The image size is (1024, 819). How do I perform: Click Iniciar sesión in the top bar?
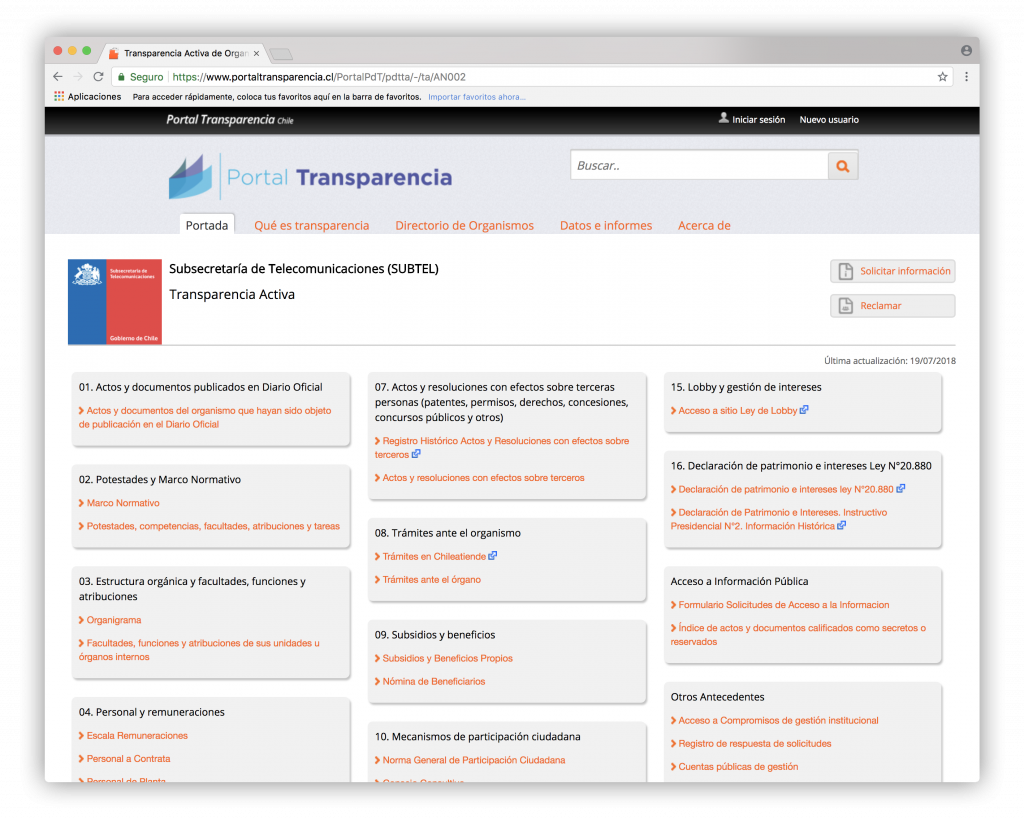[x=758, y=120]
